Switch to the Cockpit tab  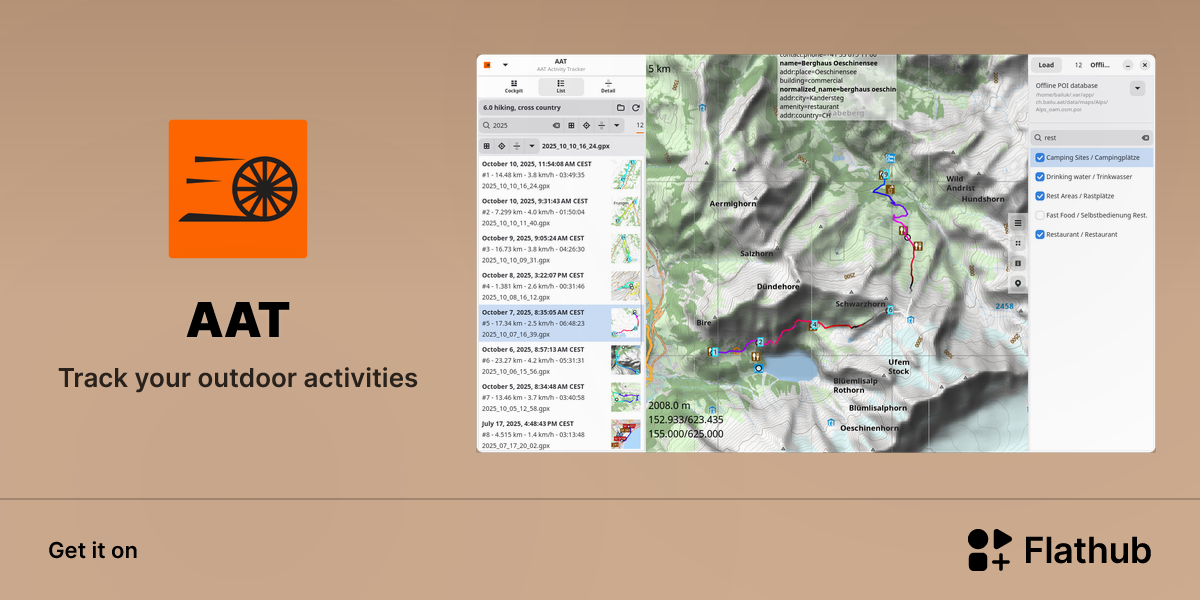(513, 86)
